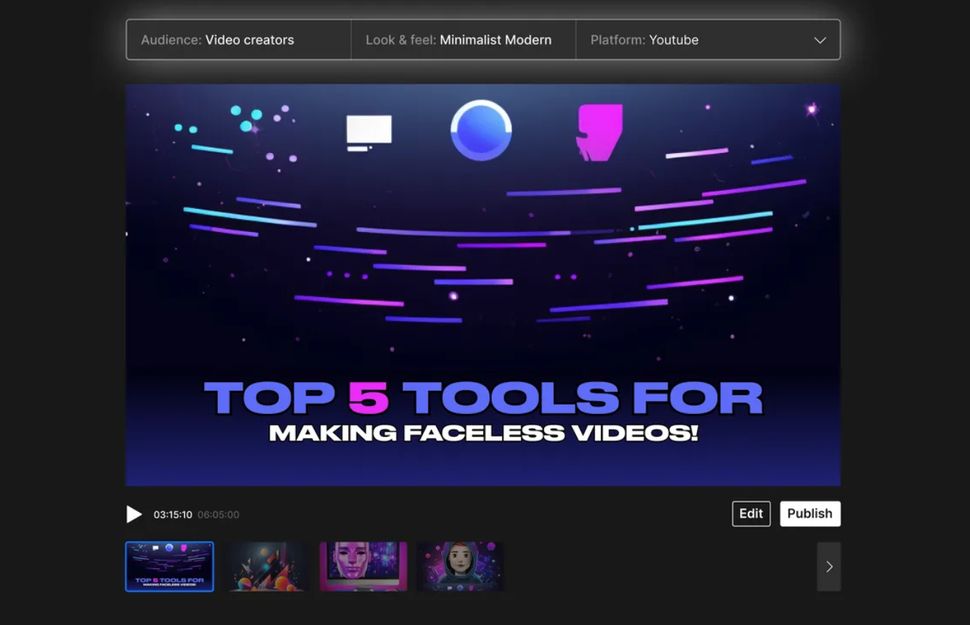Click the Publish button
Viewport: 970px width, 625px height.
point(810,513)
